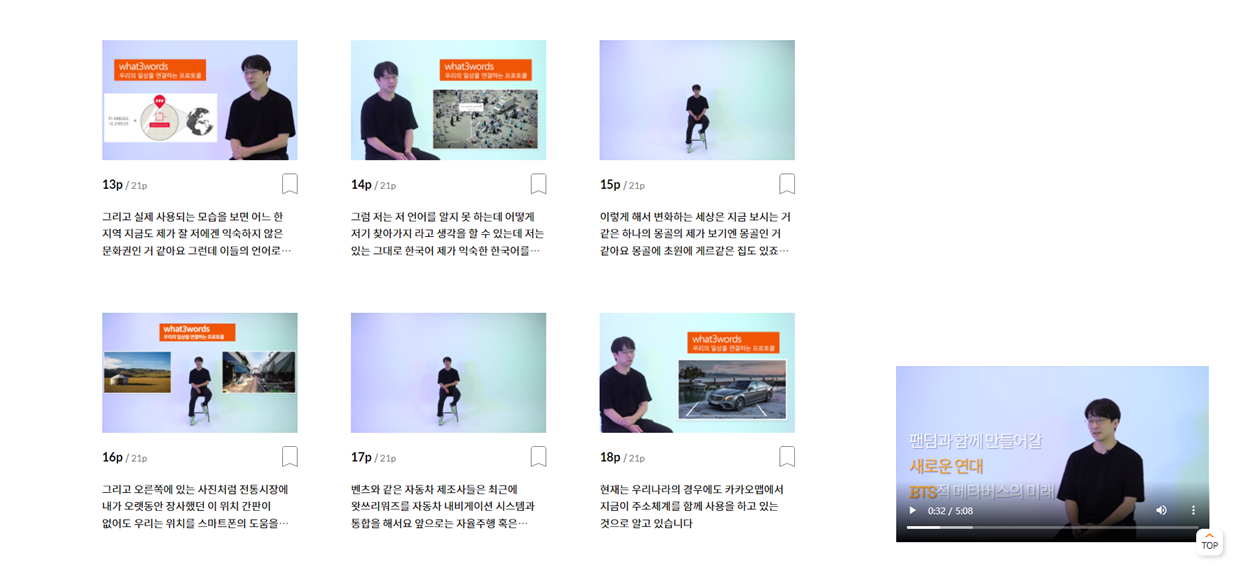This screenshot has height=569, width=1242.
Task: Select the 17p page number label
Action: (x=374, y=457)
